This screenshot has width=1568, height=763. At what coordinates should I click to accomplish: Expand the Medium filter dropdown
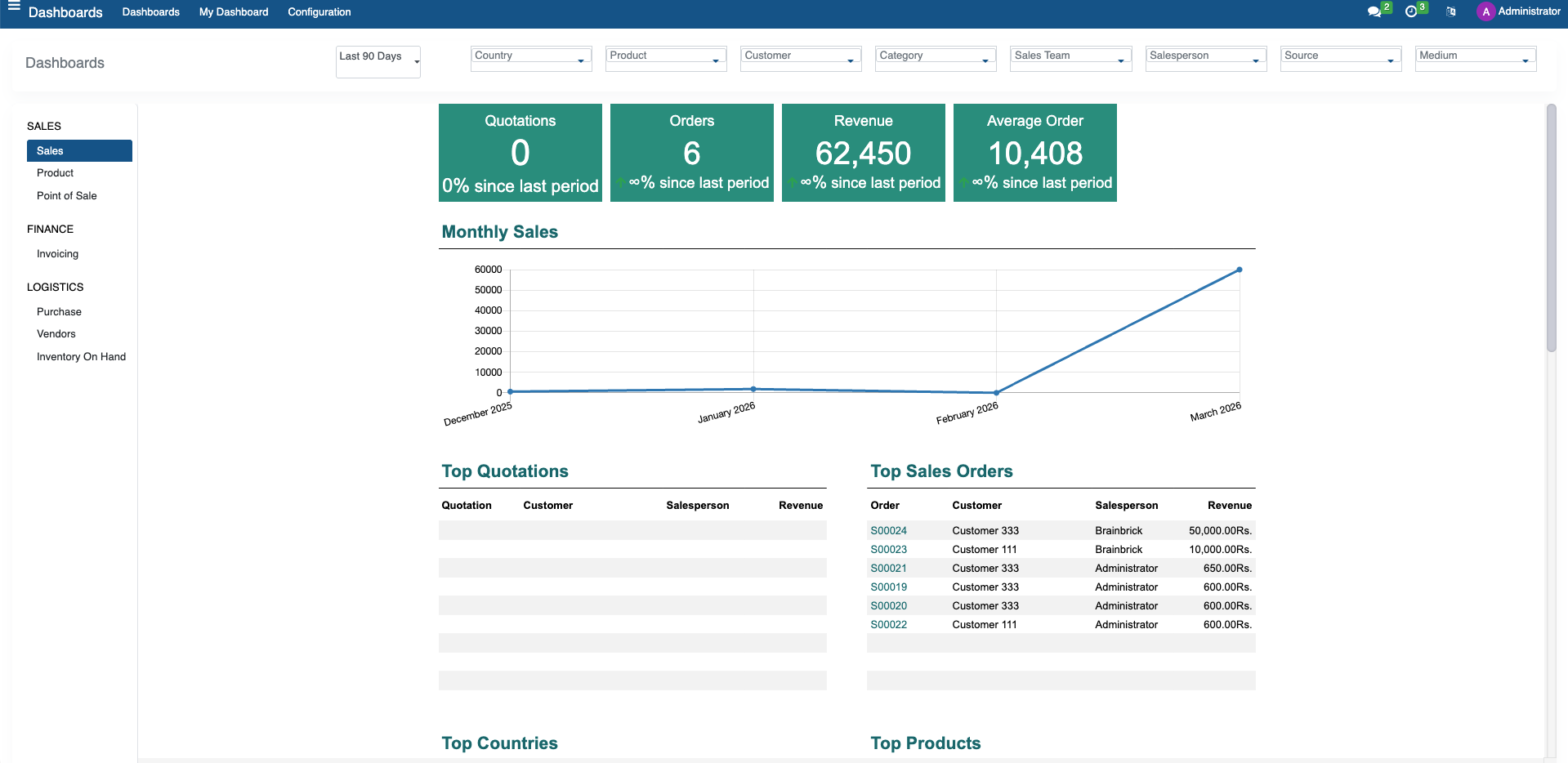coord(1475,56)
